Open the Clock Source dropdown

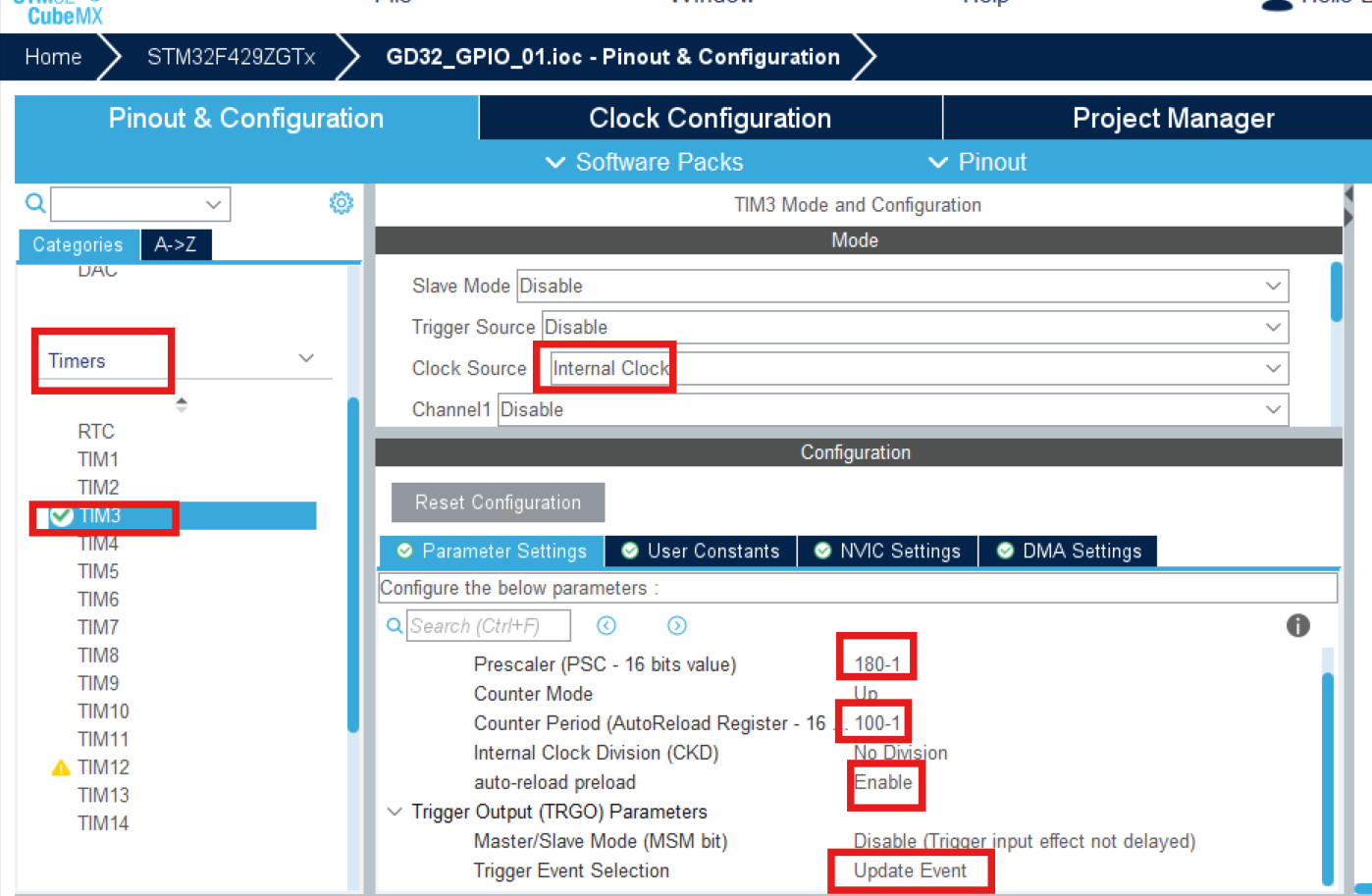click(918, 368)
